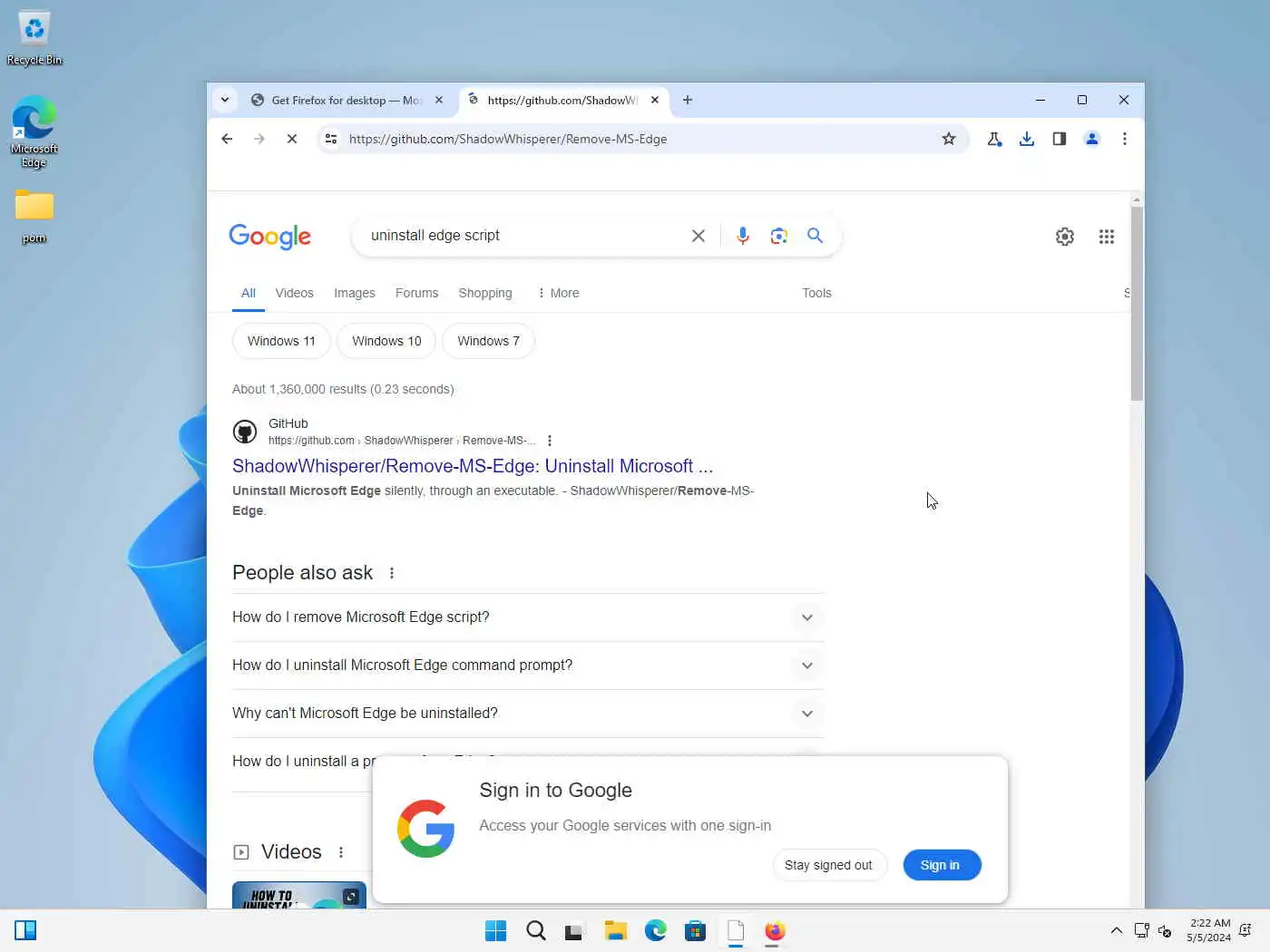Image resolution: width=1270 pixels, height=952 pixels.
Task: Open the browser profile avatar icon
Action: 1092,139
